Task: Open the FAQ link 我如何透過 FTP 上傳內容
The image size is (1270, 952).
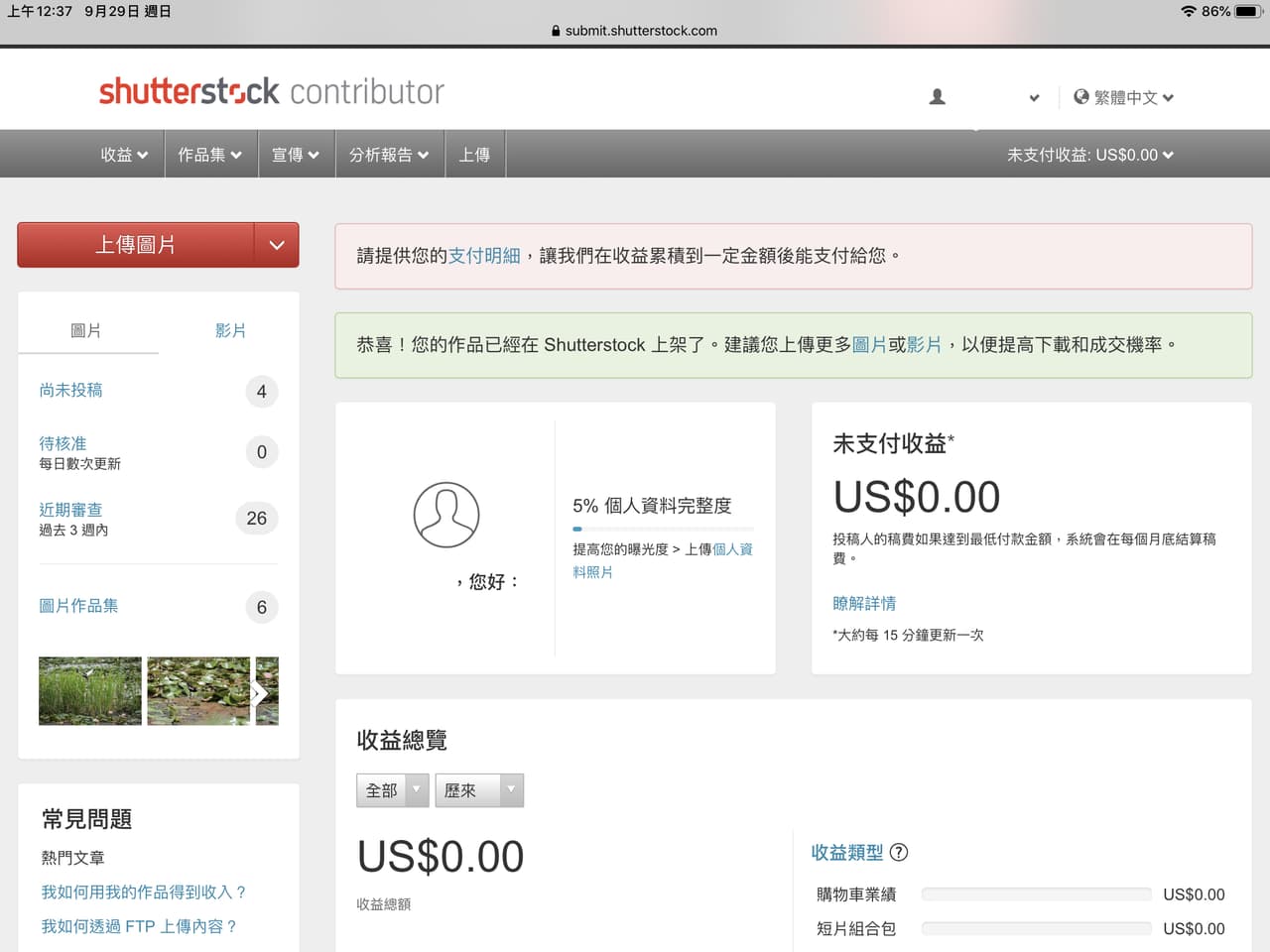Action: point(138,926)
